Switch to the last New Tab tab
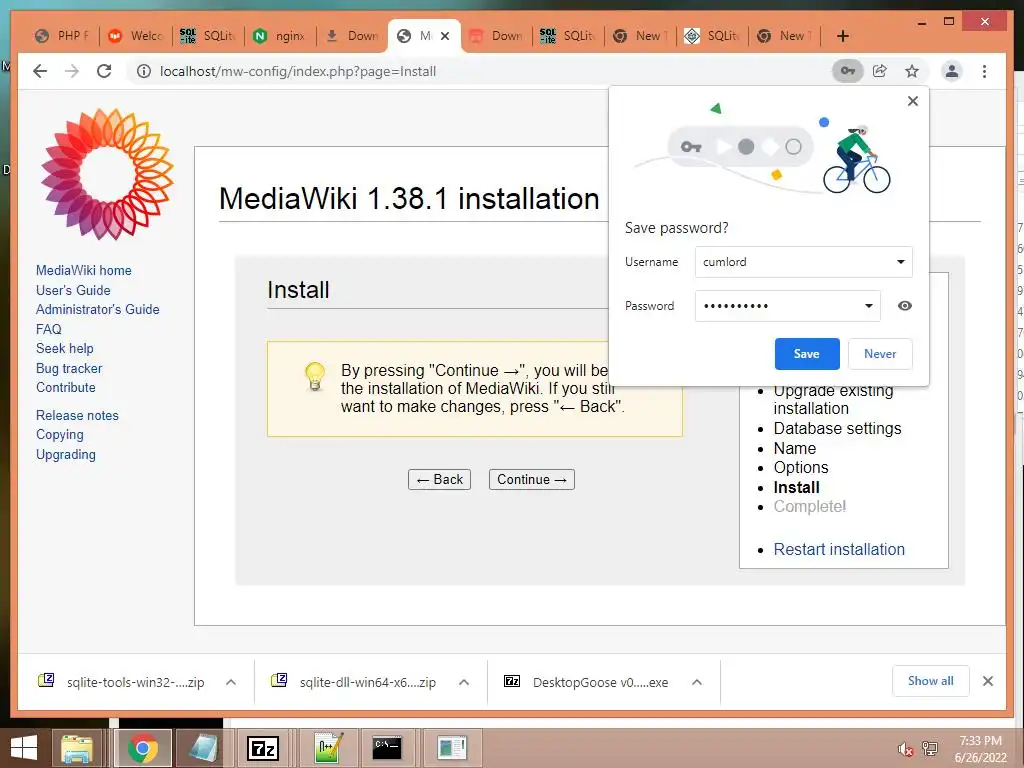 click(x=784, y=36)
